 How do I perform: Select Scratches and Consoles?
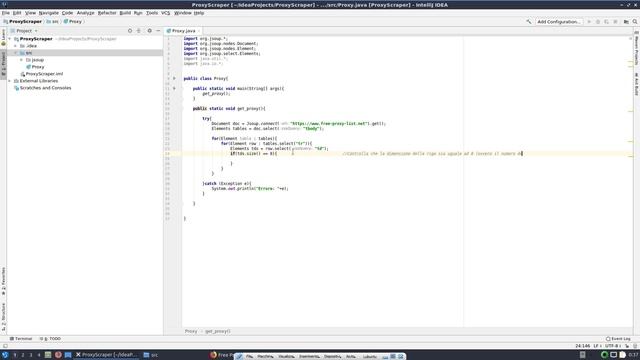click(x=45, y=88)
